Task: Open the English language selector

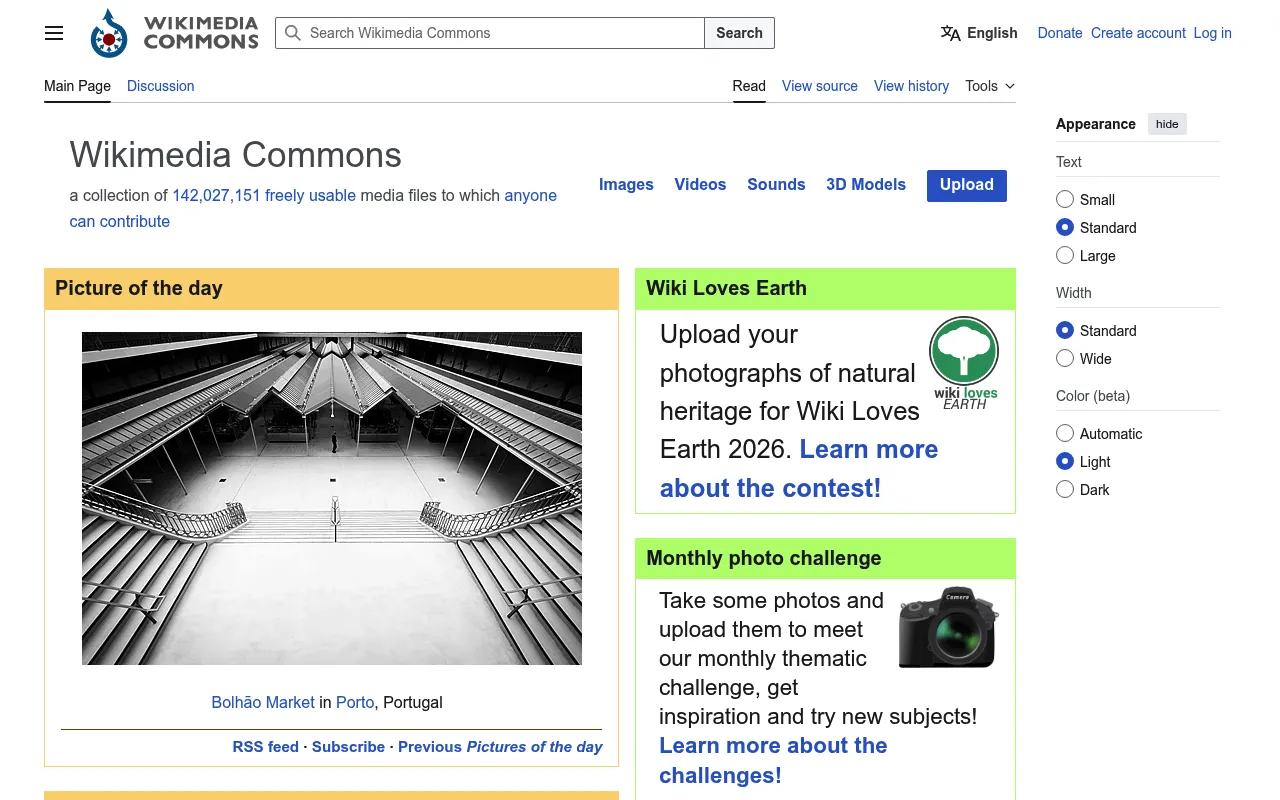Action: click(x=979, y=33)
